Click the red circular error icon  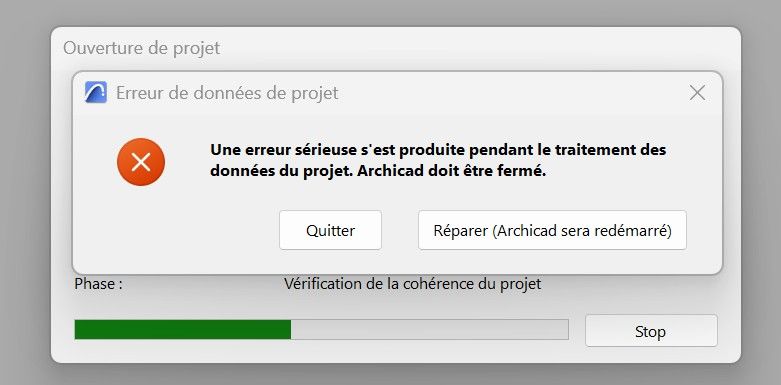tap(141, 162)
